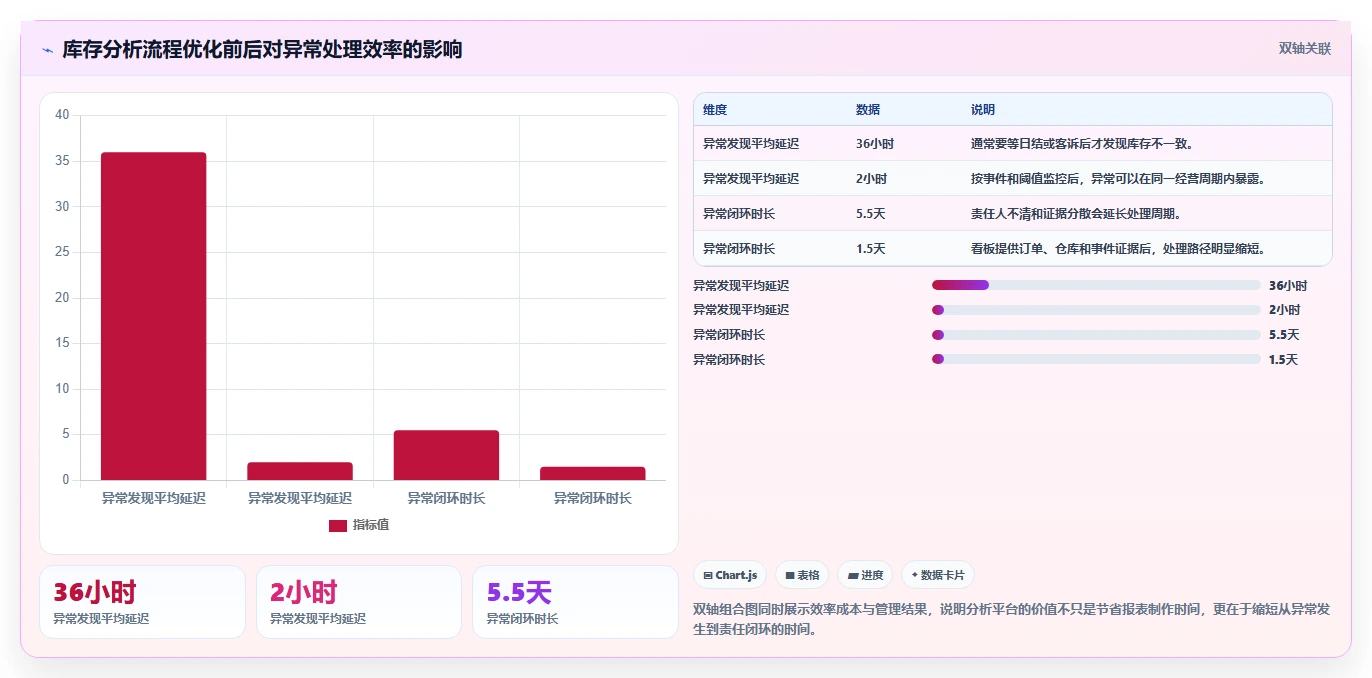Click the y-axis label 10
The width and height of the screenshot is (1372, 678).
[62, 389]
